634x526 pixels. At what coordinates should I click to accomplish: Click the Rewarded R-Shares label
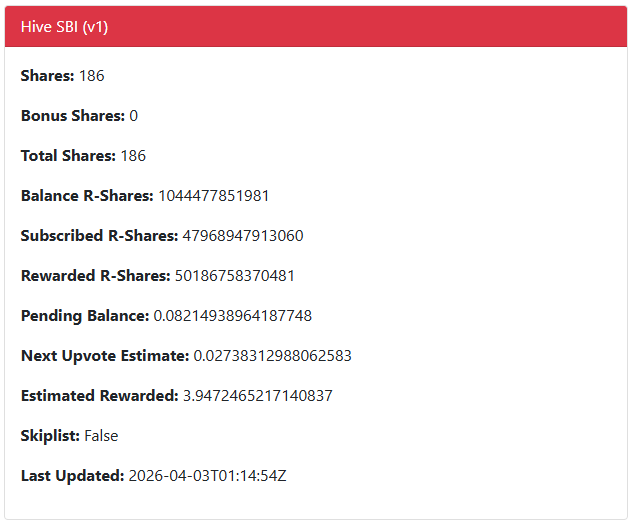[95, 276]
